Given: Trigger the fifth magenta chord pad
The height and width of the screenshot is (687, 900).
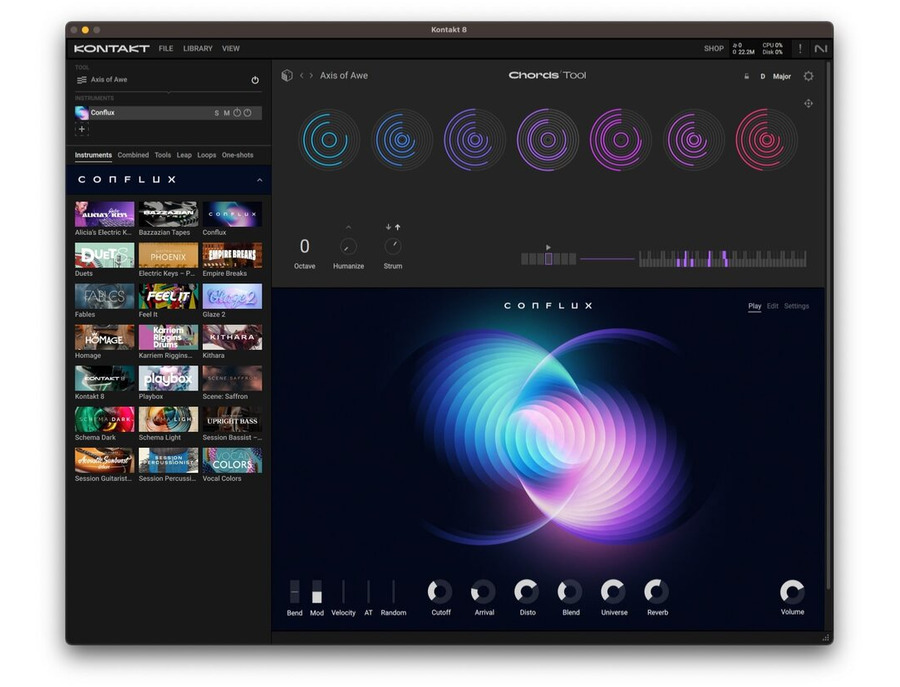Looking at the screenshot, I should (x=620, y=139).
